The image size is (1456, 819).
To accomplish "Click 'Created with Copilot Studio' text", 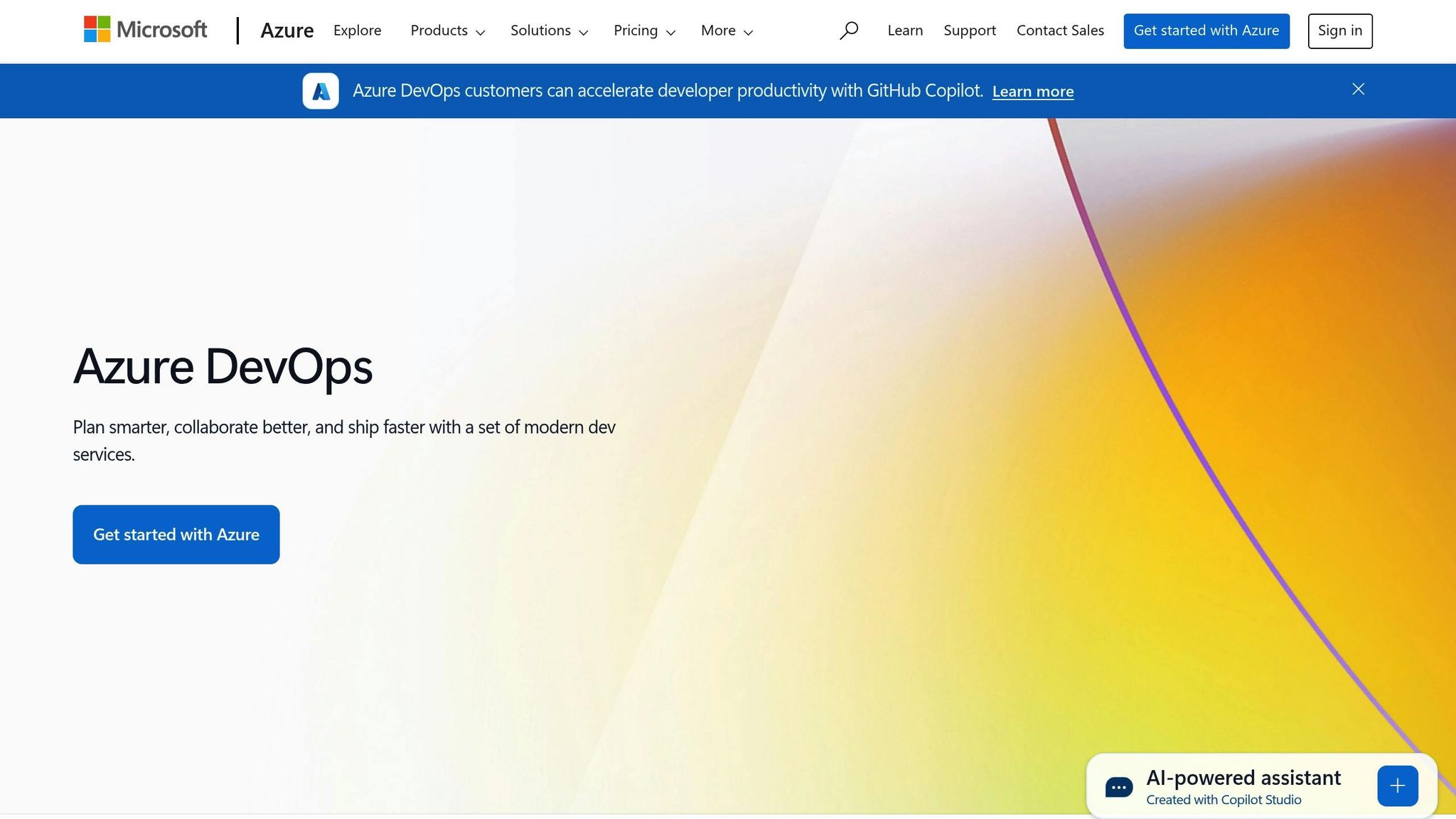I will (1224, 800).
